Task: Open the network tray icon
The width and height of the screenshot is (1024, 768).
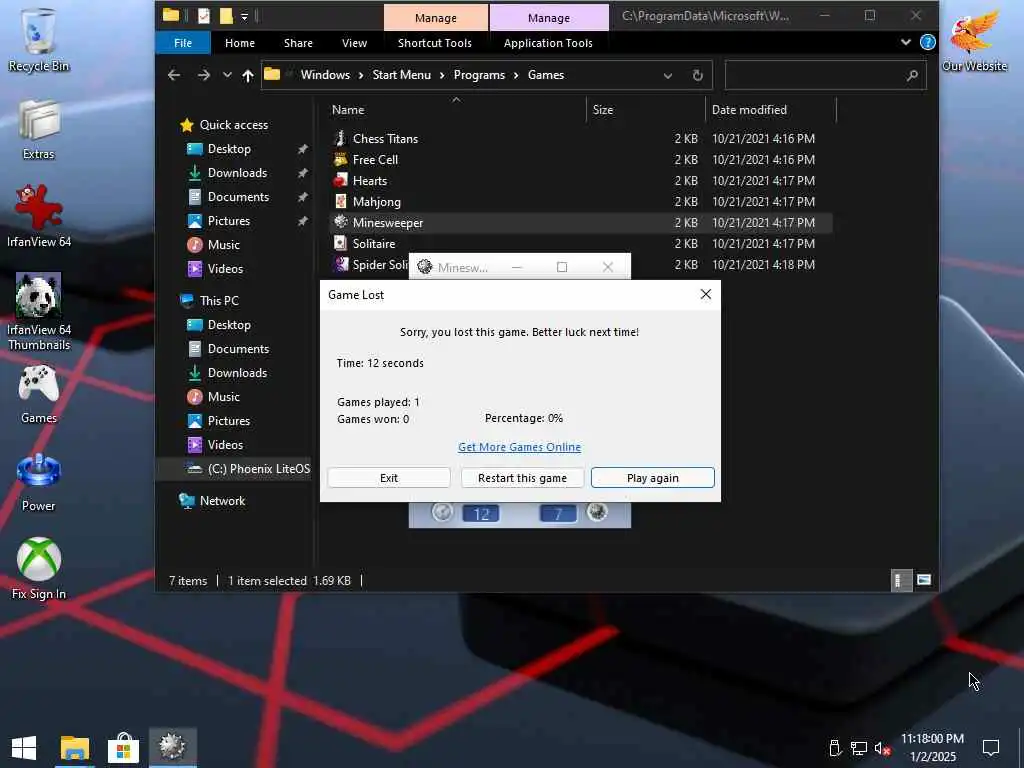Action: pos(859,748)
